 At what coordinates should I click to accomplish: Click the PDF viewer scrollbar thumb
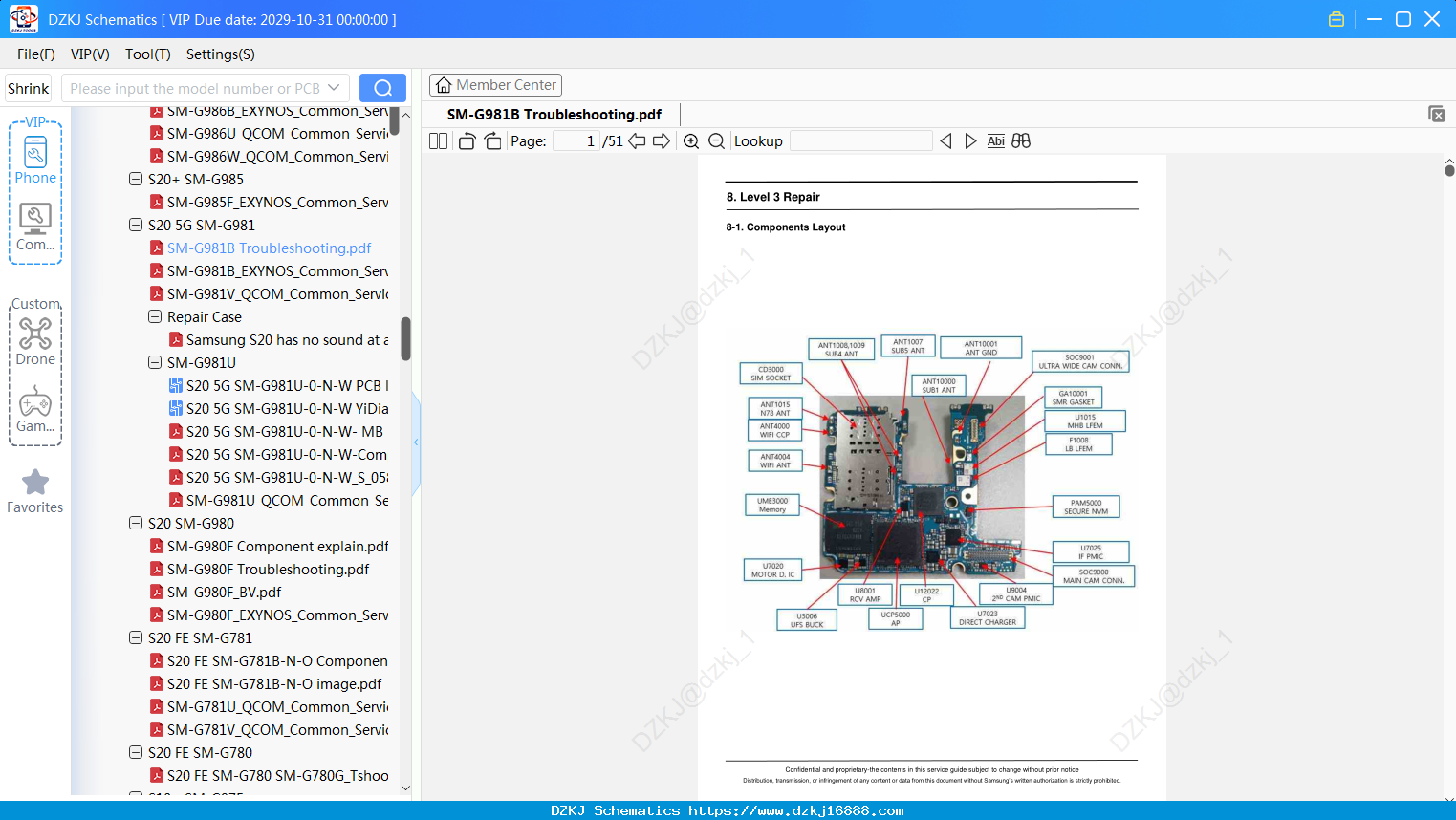[1449, 170]
